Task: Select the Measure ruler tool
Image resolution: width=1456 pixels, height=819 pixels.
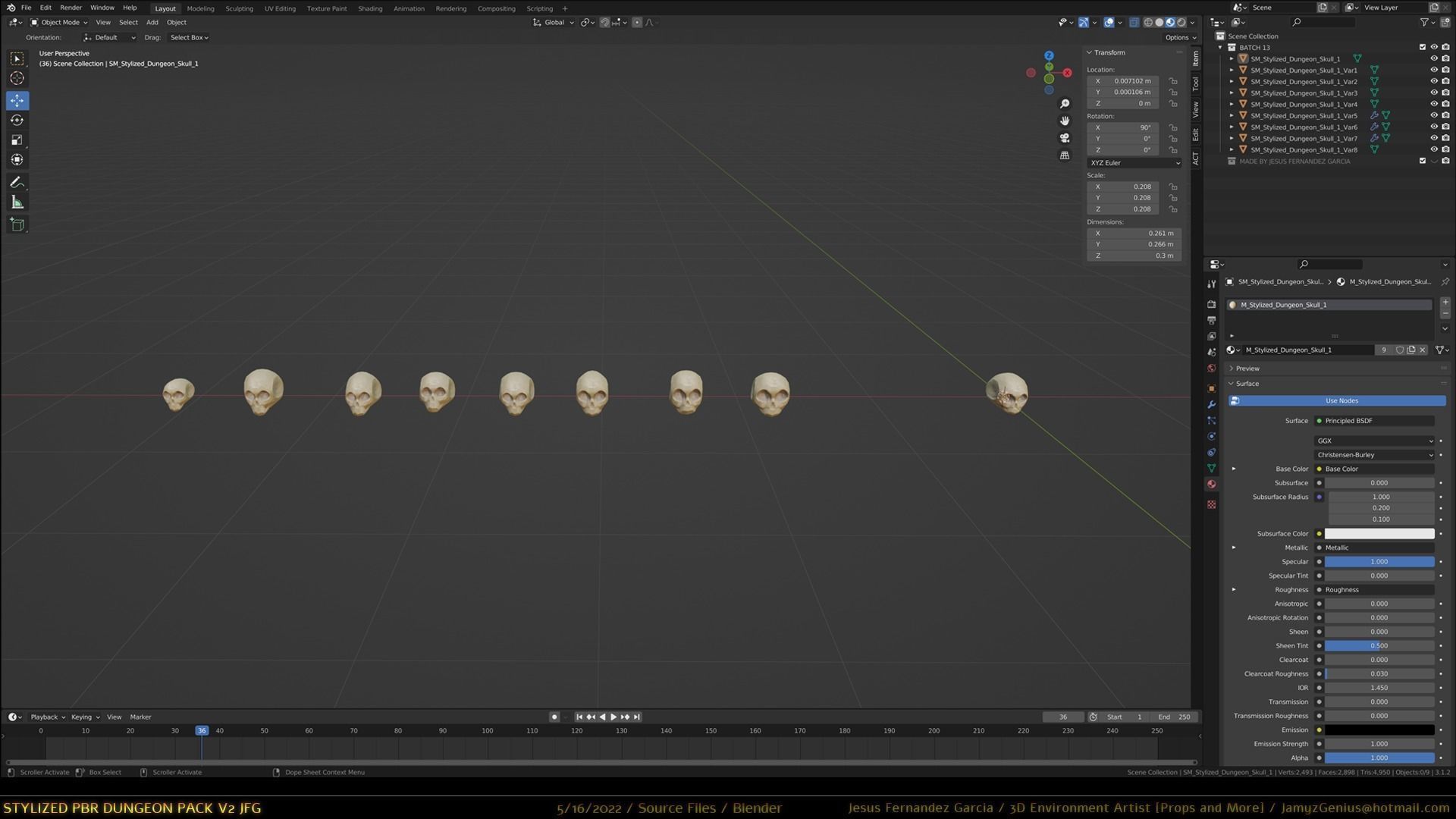Action: click(x=17, y=202)
